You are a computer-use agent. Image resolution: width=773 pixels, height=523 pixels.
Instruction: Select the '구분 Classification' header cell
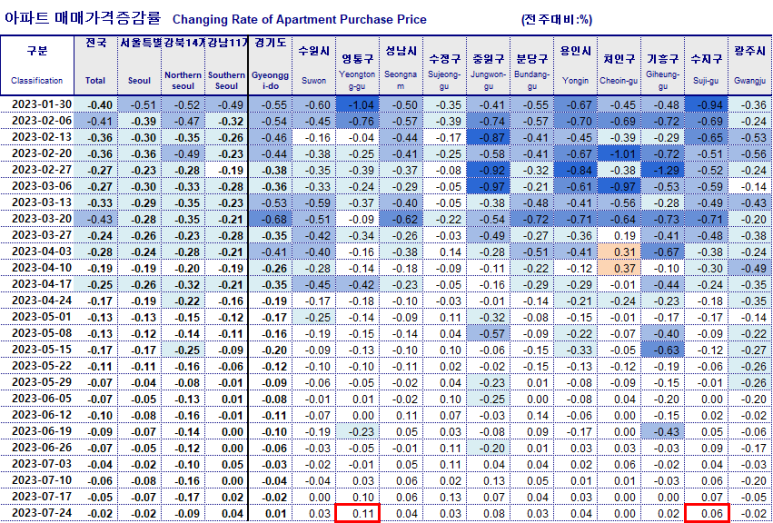pyautogui.click(x=37, y=65)
